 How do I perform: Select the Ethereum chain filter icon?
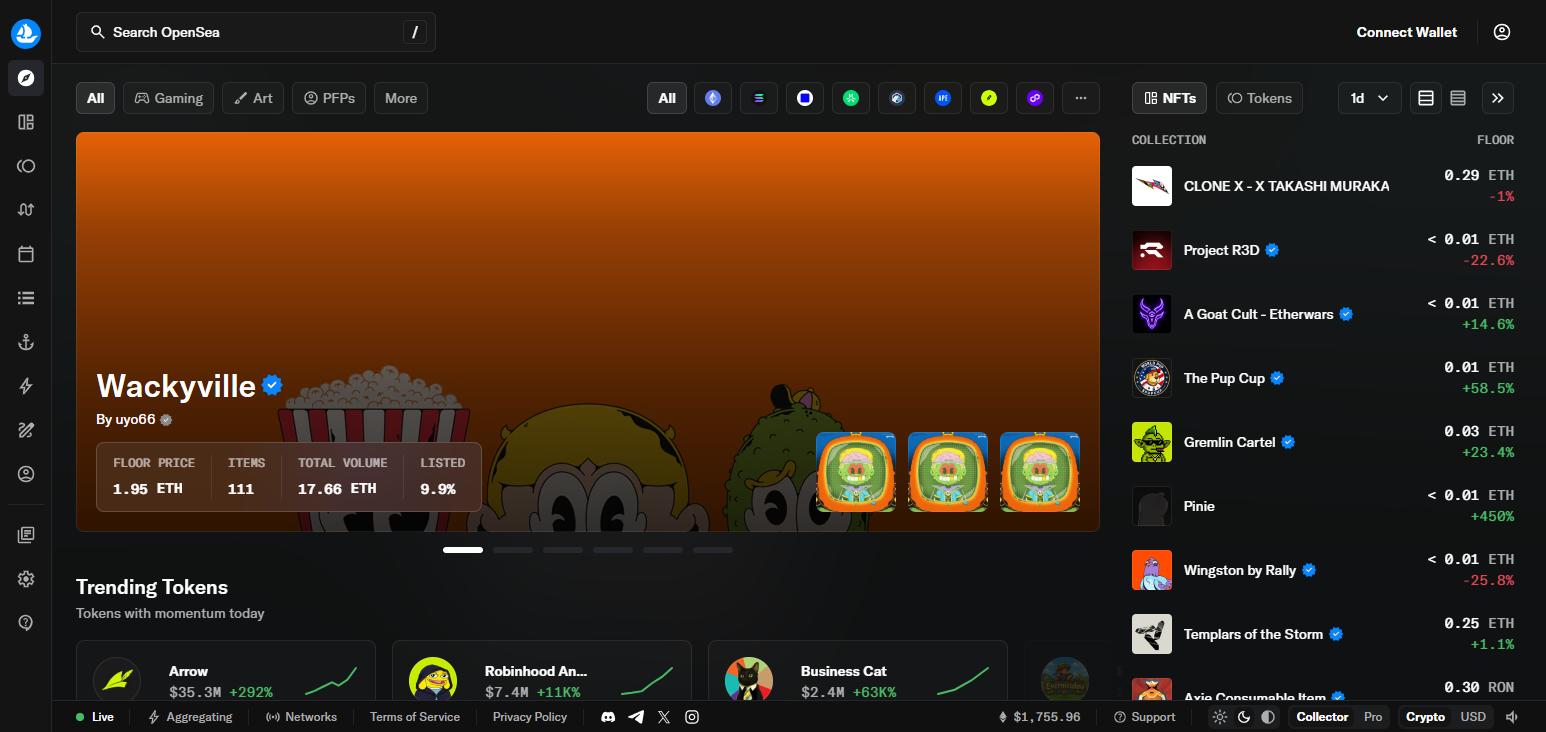tap(713, 98)
